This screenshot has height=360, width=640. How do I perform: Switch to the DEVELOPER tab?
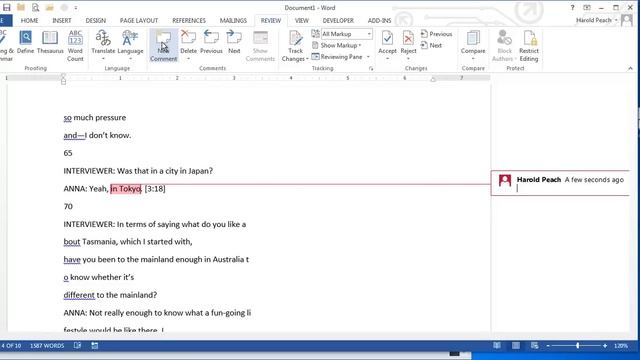[x=338, y=20]
